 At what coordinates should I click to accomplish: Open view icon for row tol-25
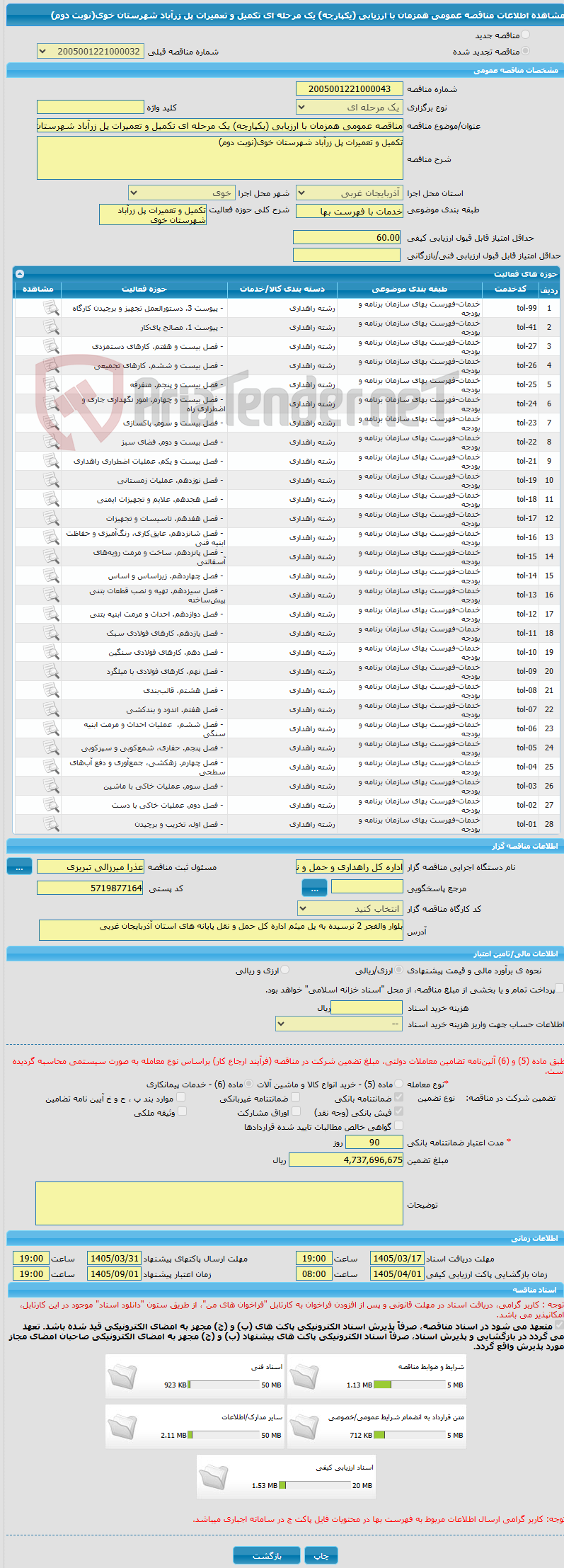point(51,384)
